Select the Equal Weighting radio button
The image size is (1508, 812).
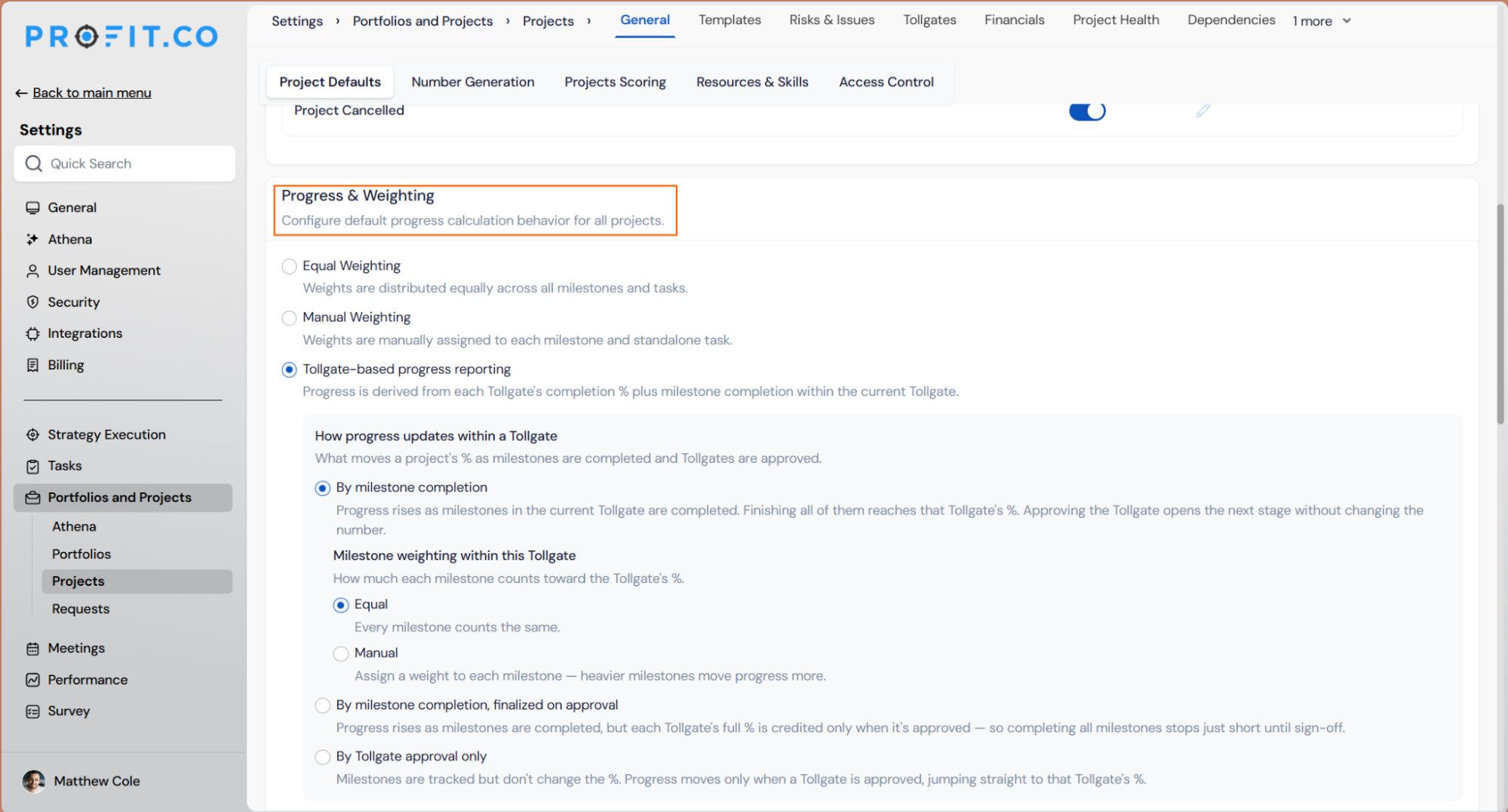(289, 266)
